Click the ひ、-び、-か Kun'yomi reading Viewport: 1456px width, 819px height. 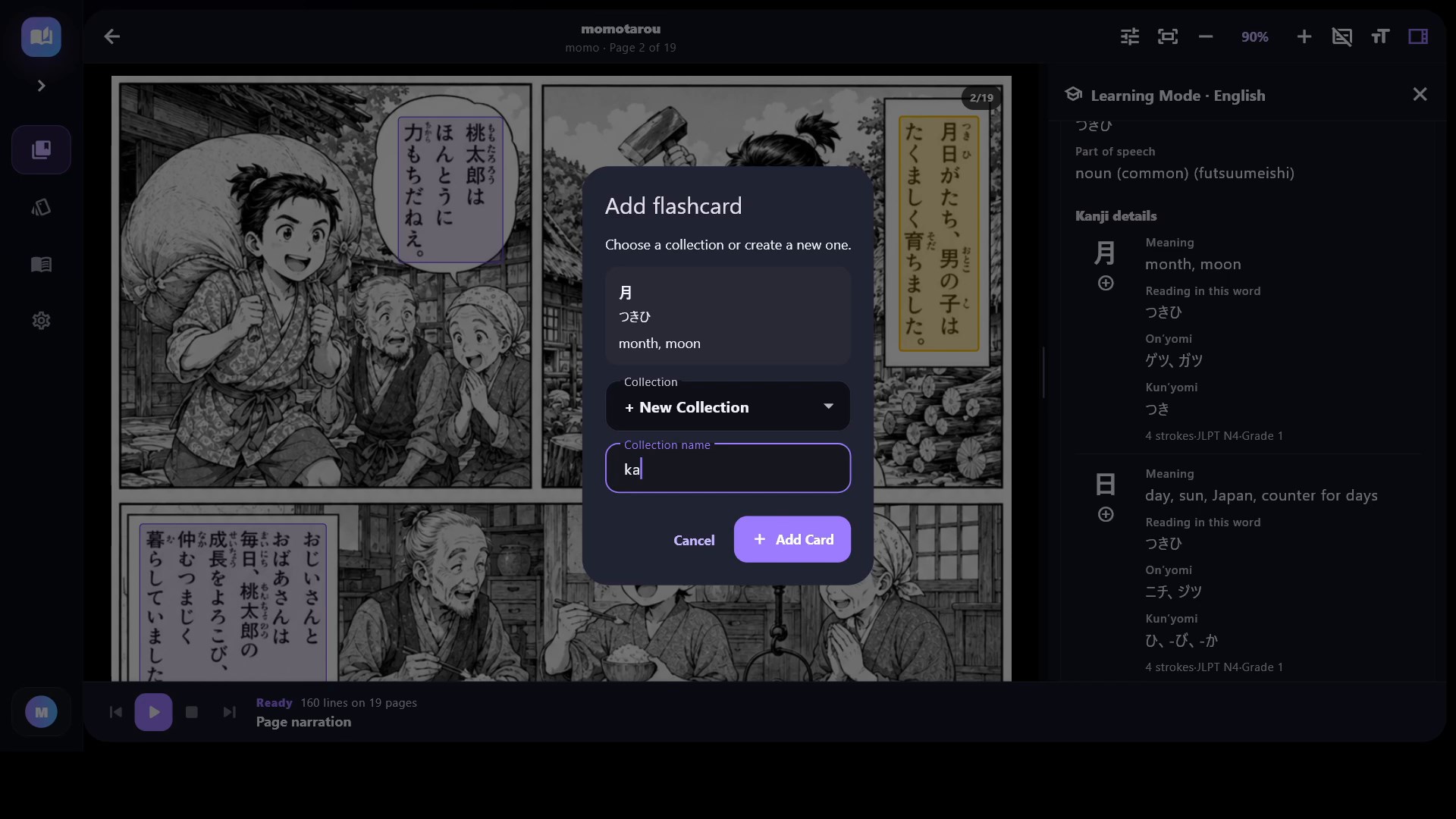tap(1181, 641)
